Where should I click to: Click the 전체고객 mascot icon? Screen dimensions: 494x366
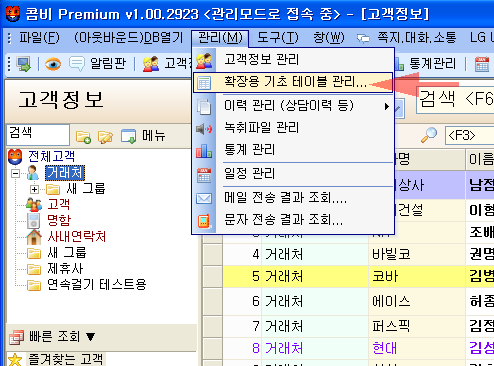(15, 157)
